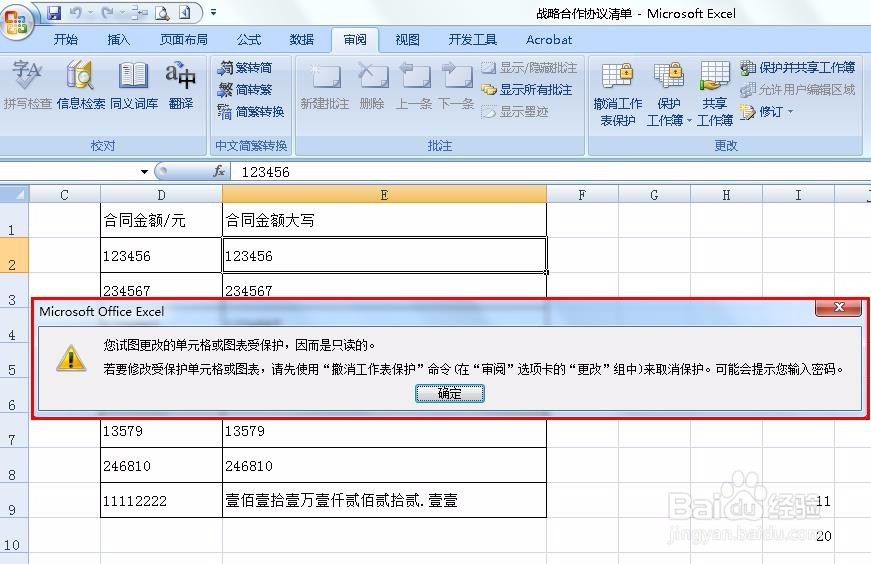The height and width of the screenshot is (564, 871).
Task: Open 简繁转换 conversion options
Action: pyautogui.click(x=251, y=112)
